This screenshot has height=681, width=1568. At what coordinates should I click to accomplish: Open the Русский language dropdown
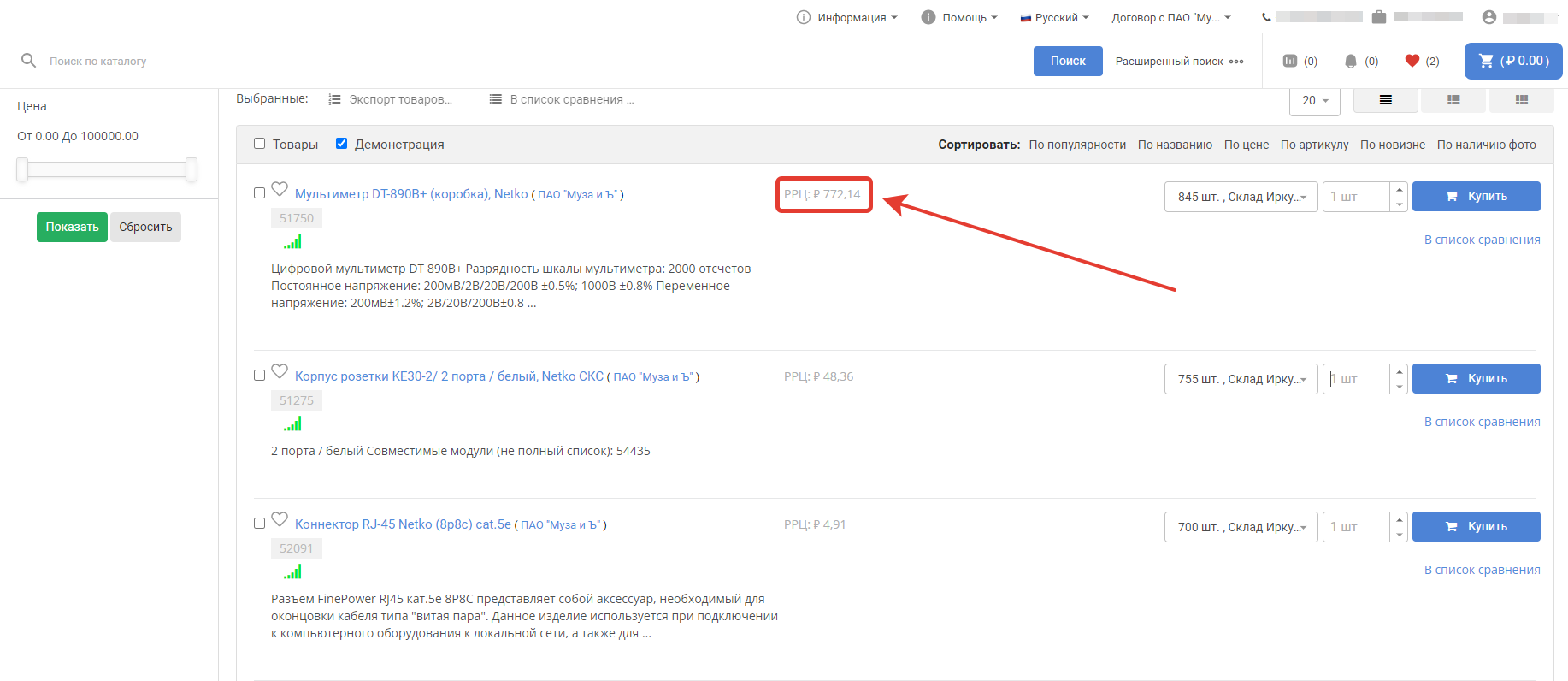(1055, 17)
